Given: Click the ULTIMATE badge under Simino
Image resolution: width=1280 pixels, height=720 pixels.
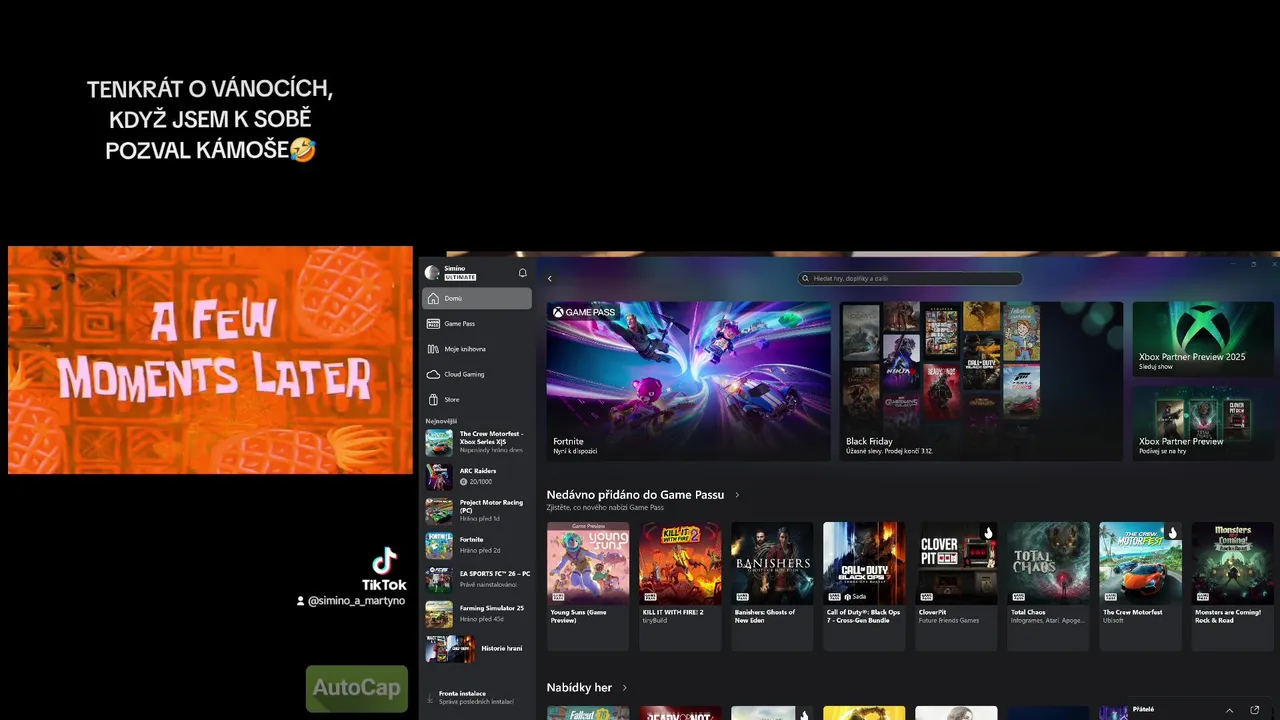Looking at the screenshot, I should pos(460,277).
